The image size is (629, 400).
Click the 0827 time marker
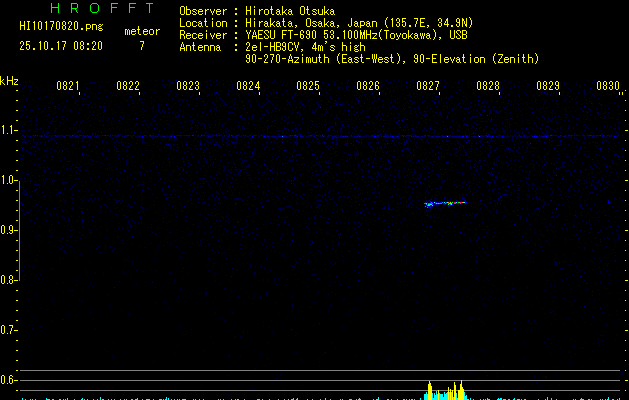(x=428, y=87)
